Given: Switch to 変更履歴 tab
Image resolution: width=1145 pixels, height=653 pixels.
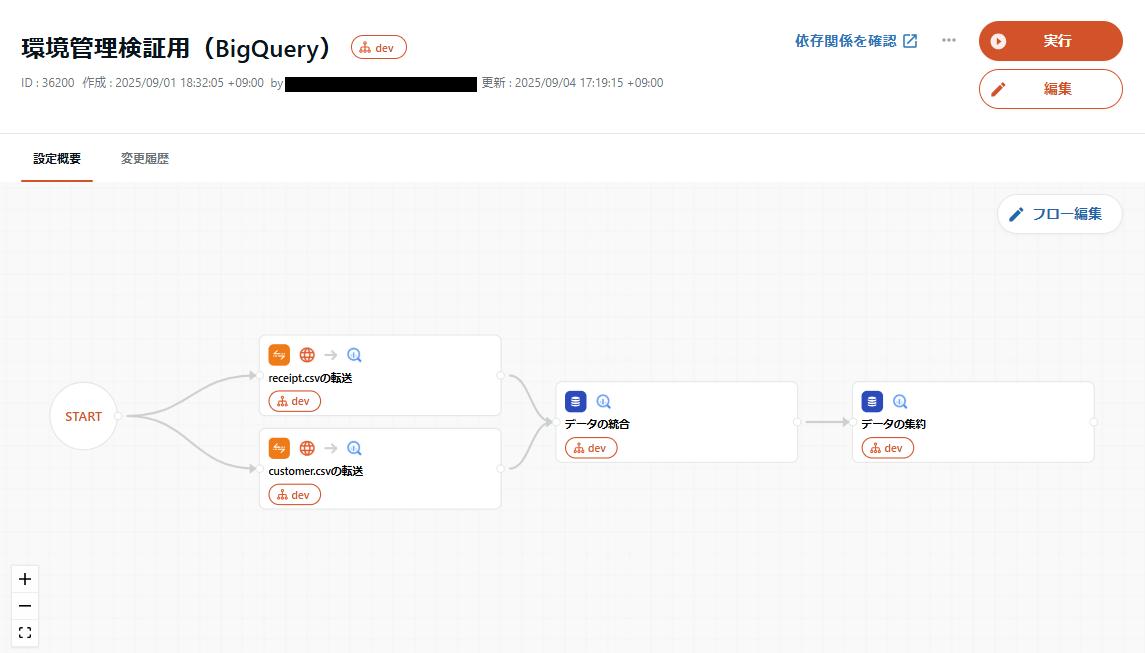Looking at the screenshot, I should coord(145,159).
